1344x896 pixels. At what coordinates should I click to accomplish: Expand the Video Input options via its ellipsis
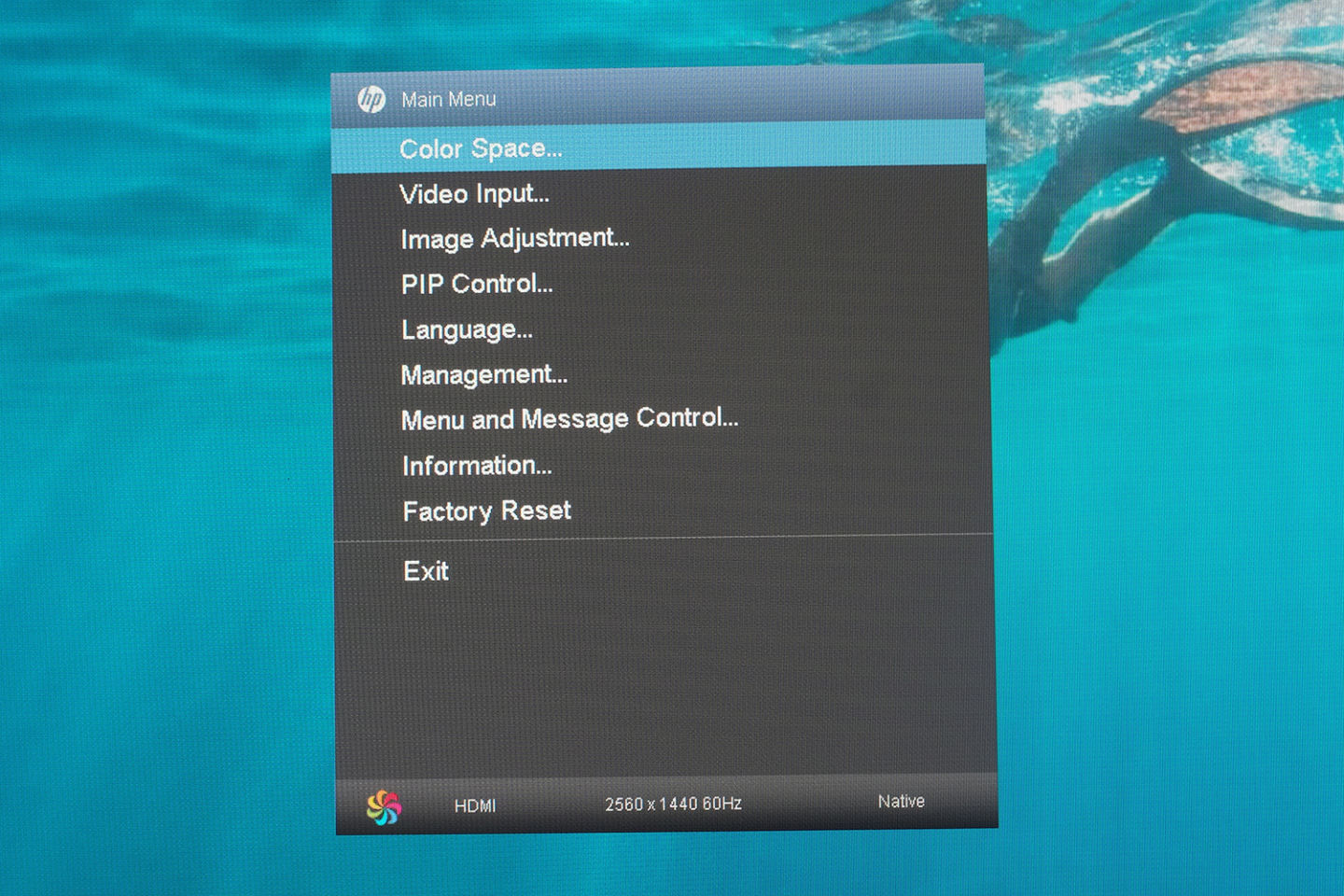(541, 197)
